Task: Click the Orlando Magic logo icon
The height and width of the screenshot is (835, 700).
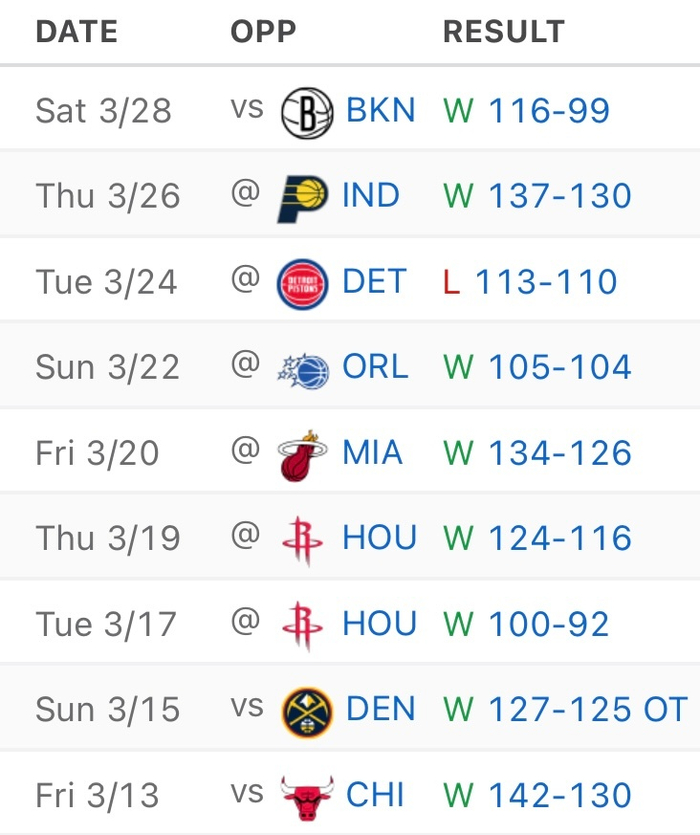Action: coord(302,368)
